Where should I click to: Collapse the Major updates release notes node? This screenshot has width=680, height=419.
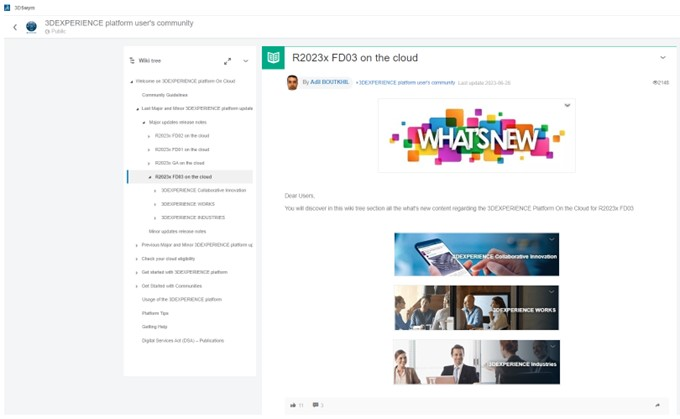click(x=144, y=123)
